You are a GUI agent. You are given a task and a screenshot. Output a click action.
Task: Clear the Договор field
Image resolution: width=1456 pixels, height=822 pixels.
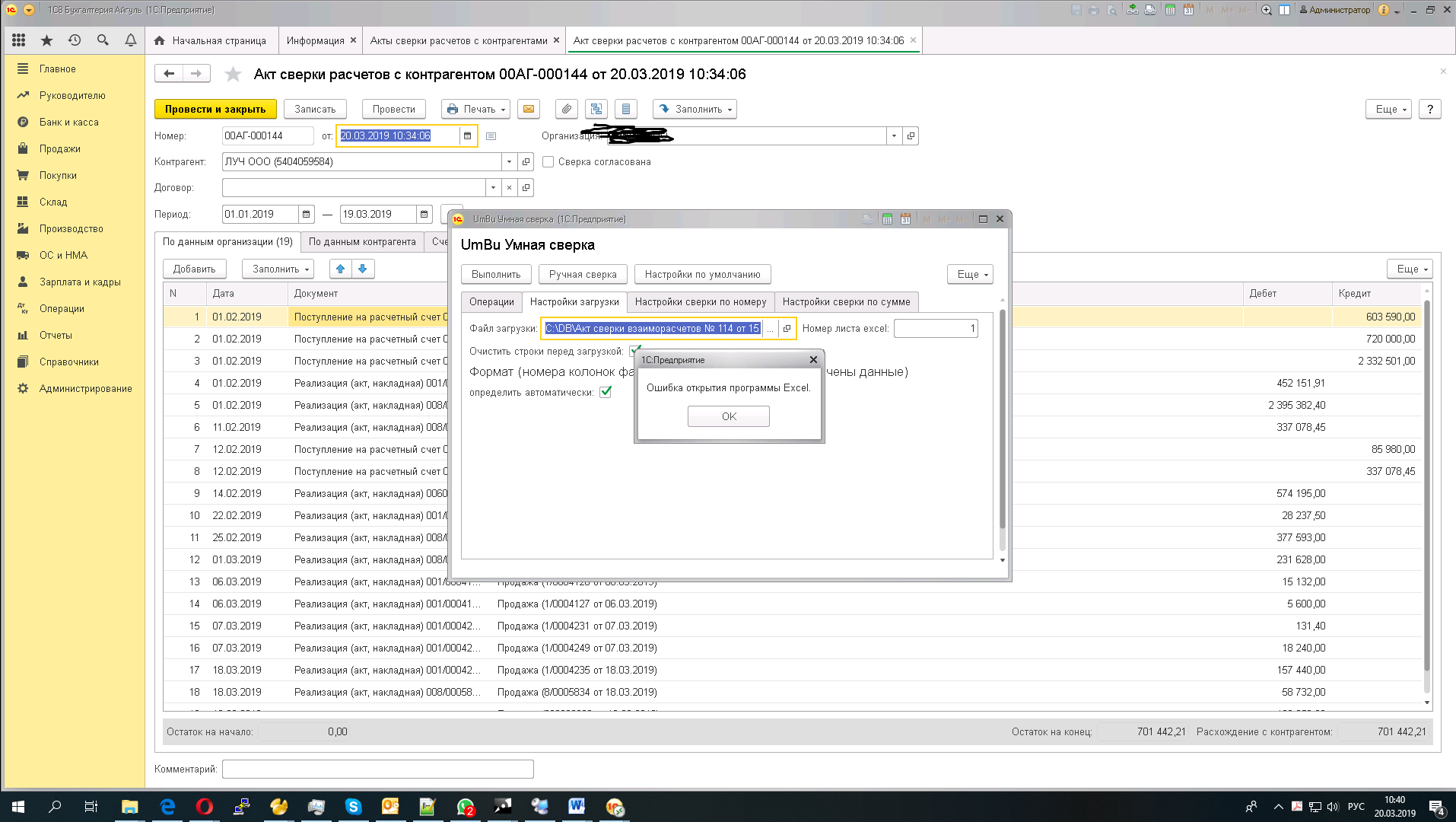(x=510, y=187)
